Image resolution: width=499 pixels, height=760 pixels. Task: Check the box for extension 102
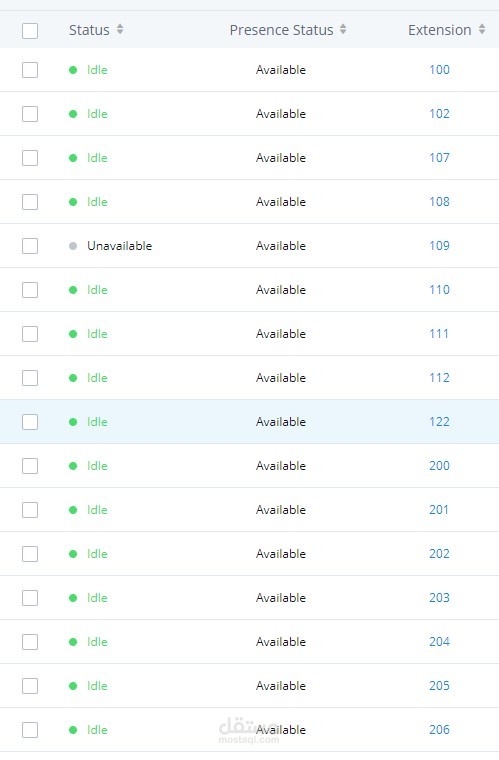[30, 114]
